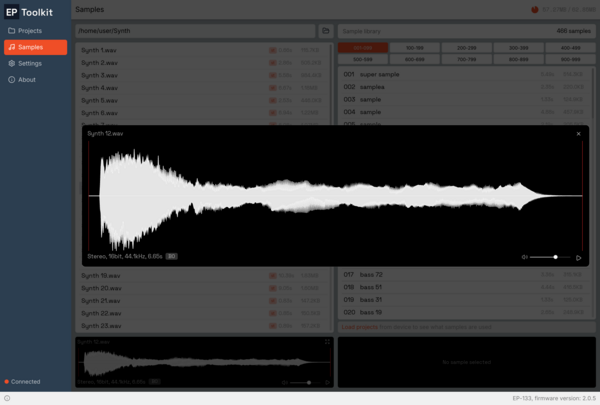Click the red icon on Synth 5.wav row
Viewport: 600px width, 405px height.
pos(272,100)
